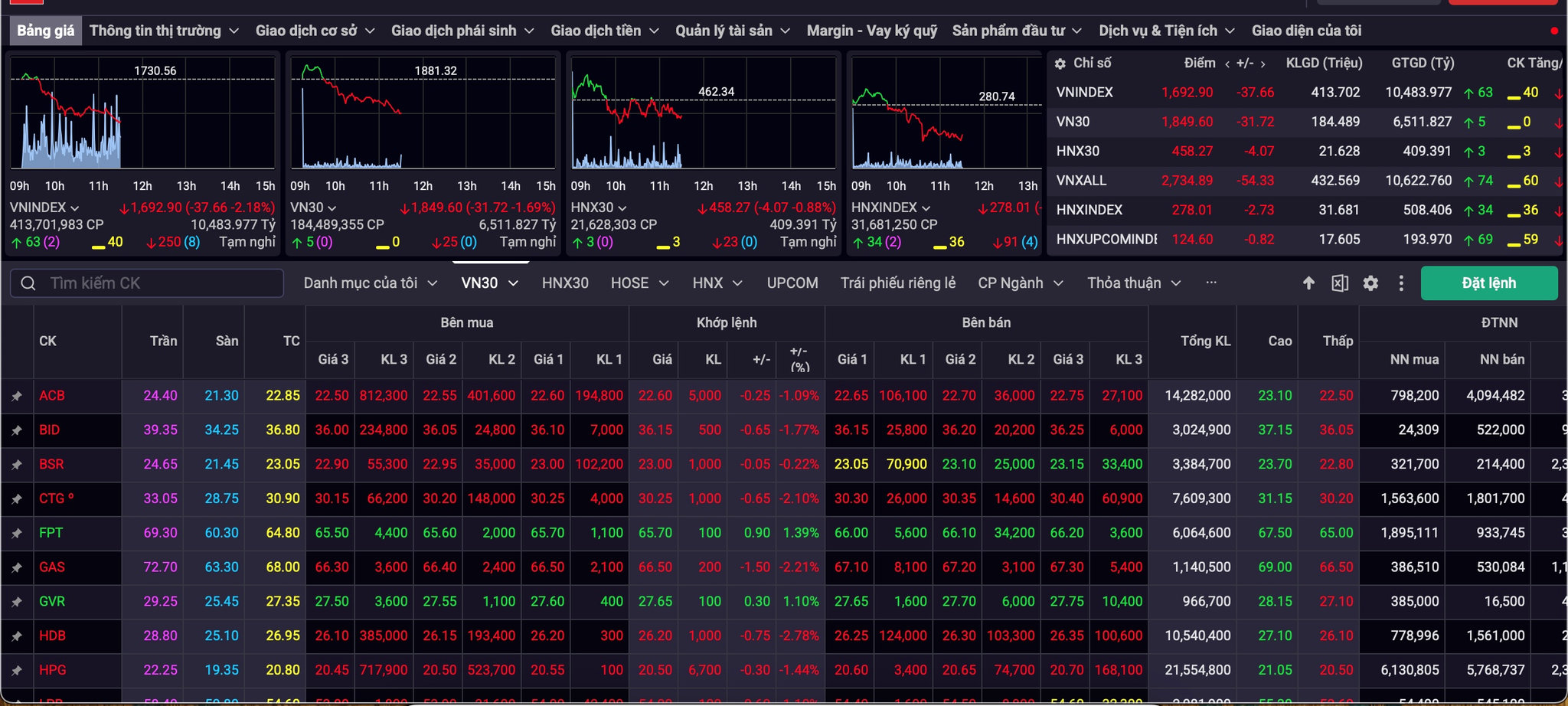
Task: Expand the HOSE exchange dropdown
Action: [639, 283]
